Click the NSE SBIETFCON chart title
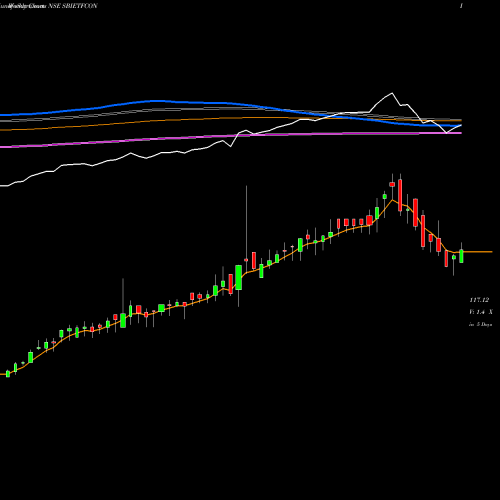This screenshot has height=500, width=500. (73, 6)
